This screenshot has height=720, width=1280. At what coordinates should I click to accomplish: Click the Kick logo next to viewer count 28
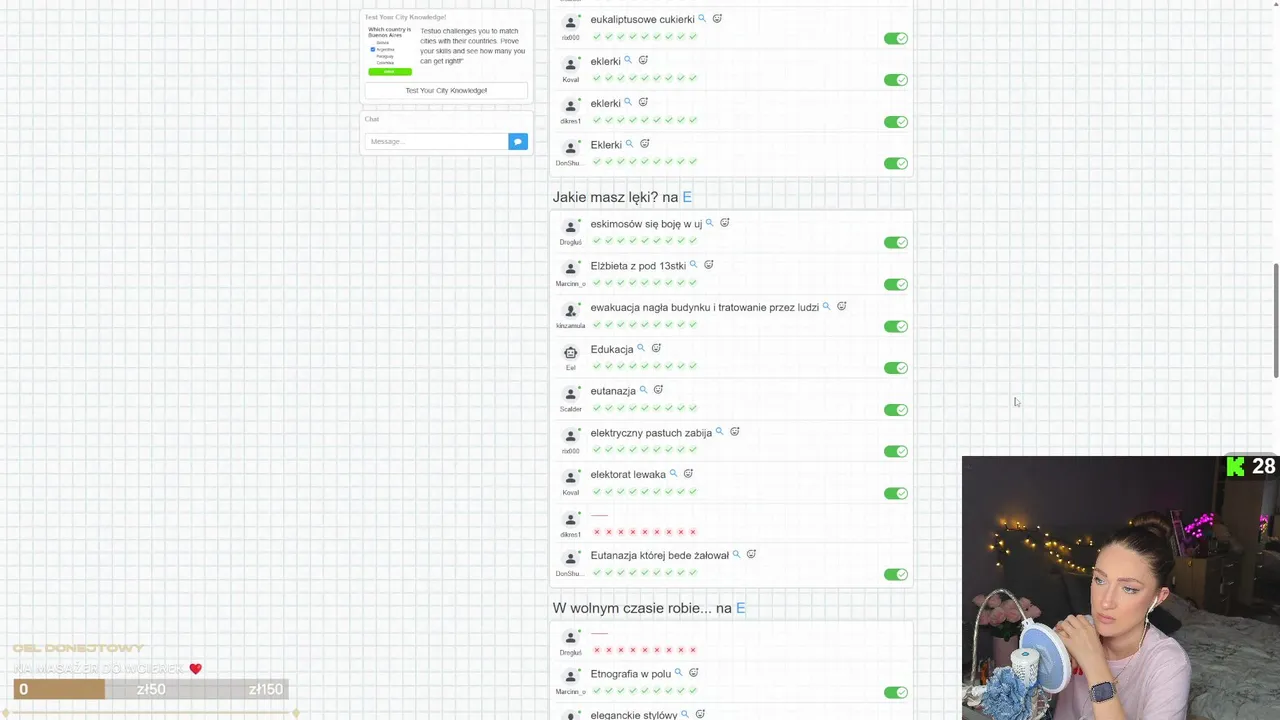click(x=1236, y=466)
